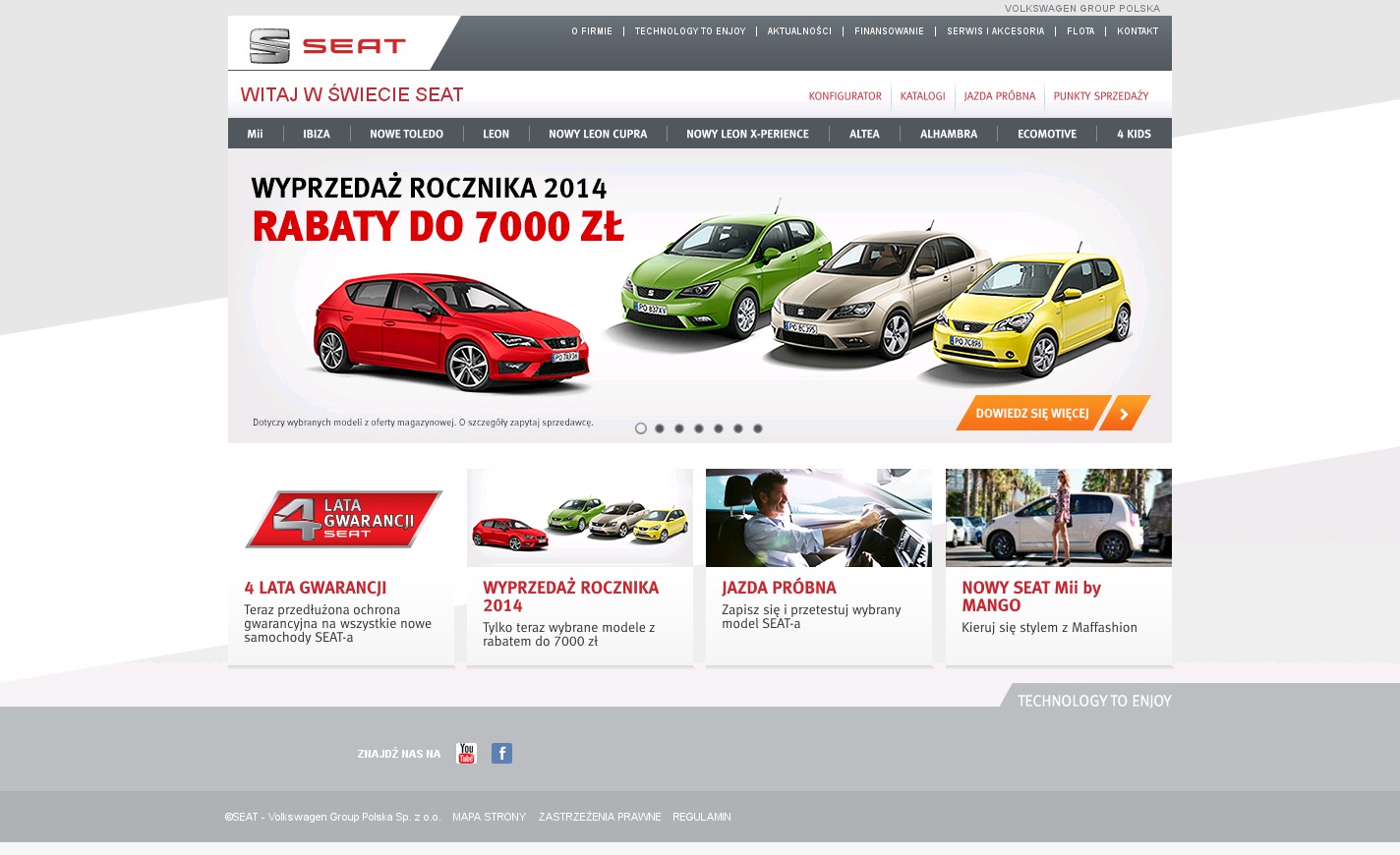
Task: Click the SEAT logo in header
Action: 327,45
